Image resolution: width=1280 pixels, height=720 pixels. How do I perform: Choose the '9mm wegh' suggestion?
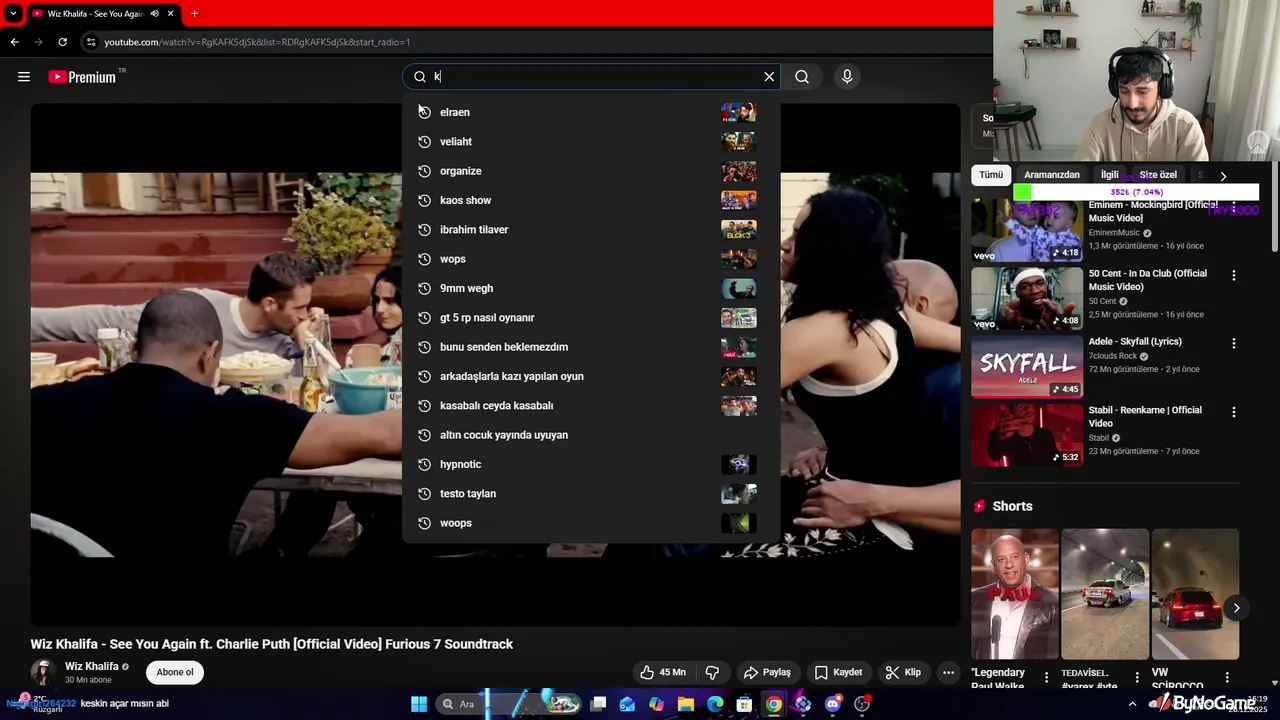click(591, 288)
